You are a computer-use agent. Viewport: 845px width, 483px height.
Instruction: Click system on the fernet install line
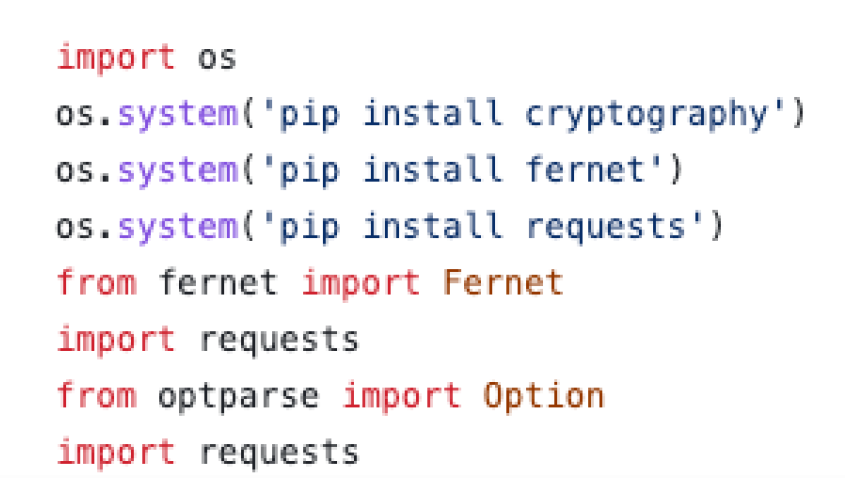point(177,171)
